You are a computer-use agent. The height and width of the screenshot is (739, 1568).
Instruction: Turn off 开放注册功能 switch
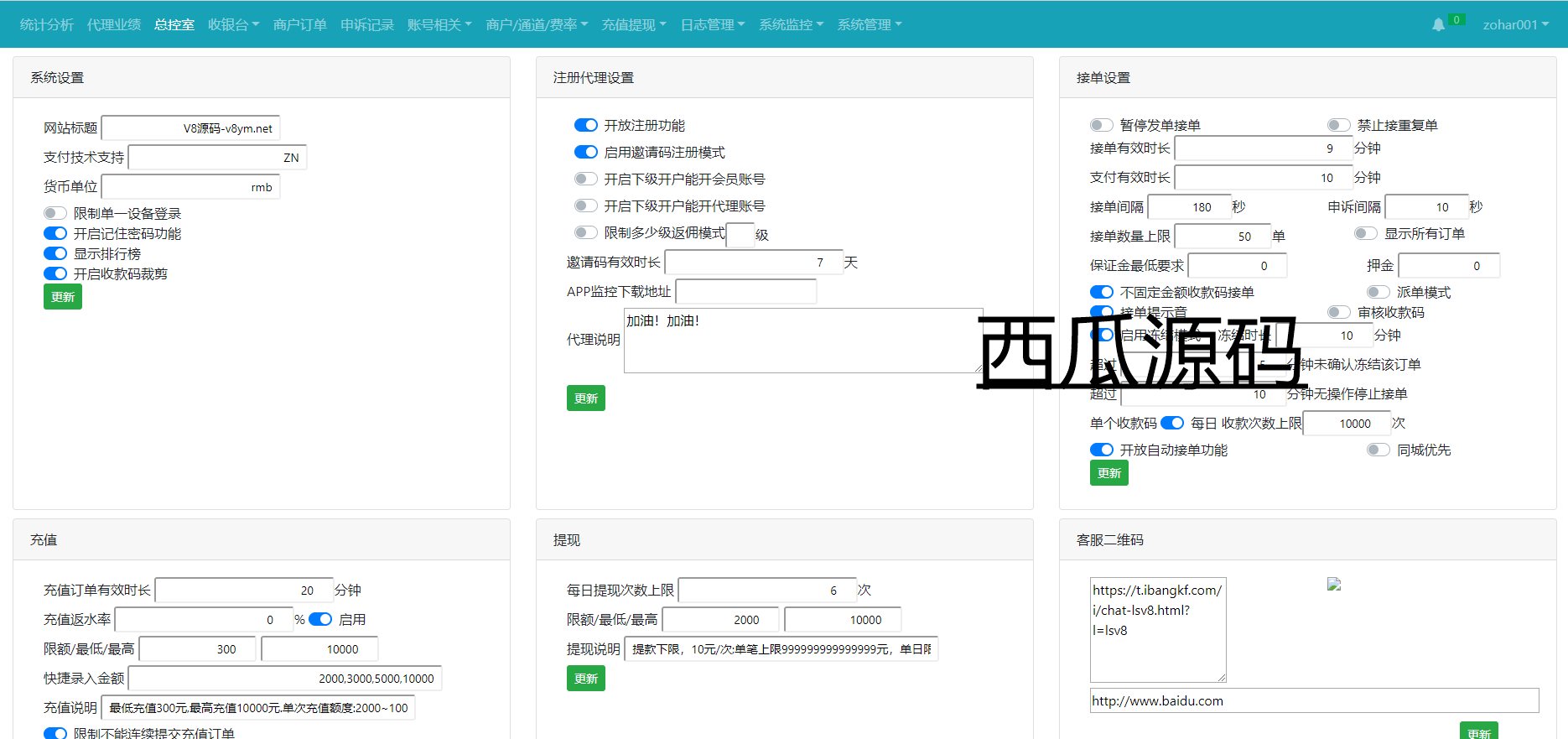click(586, 125)
